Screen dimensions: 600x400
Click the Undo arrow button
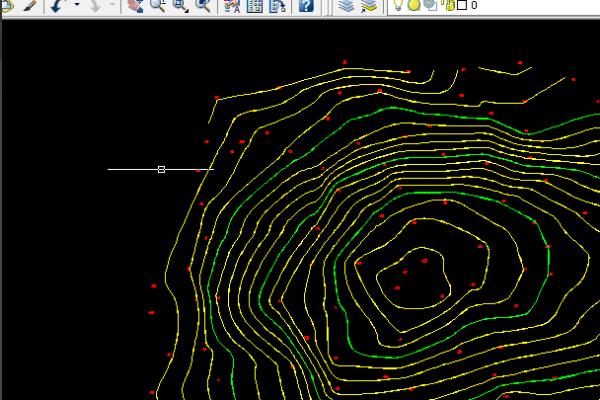pyautogui.click(x=57, y=6)
